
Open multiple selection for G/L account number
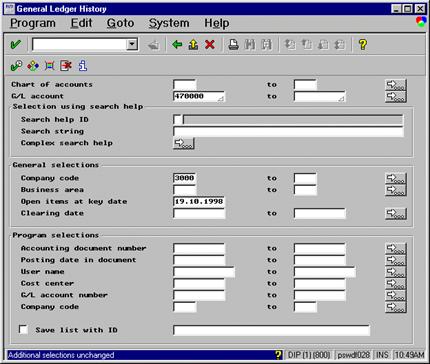point(396,295)
